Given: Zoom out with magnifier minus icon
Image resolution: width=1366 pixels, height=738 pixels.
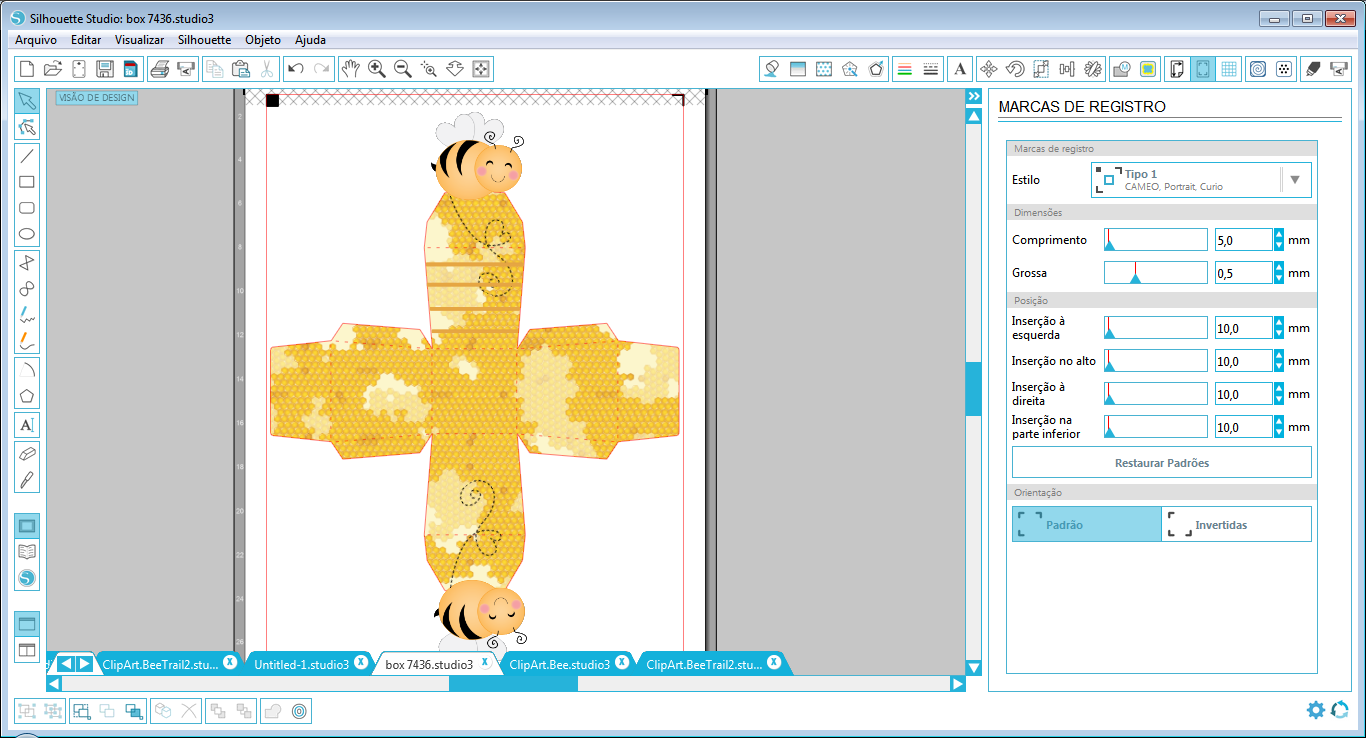Looking at the screenshot, I should point(403,69).
